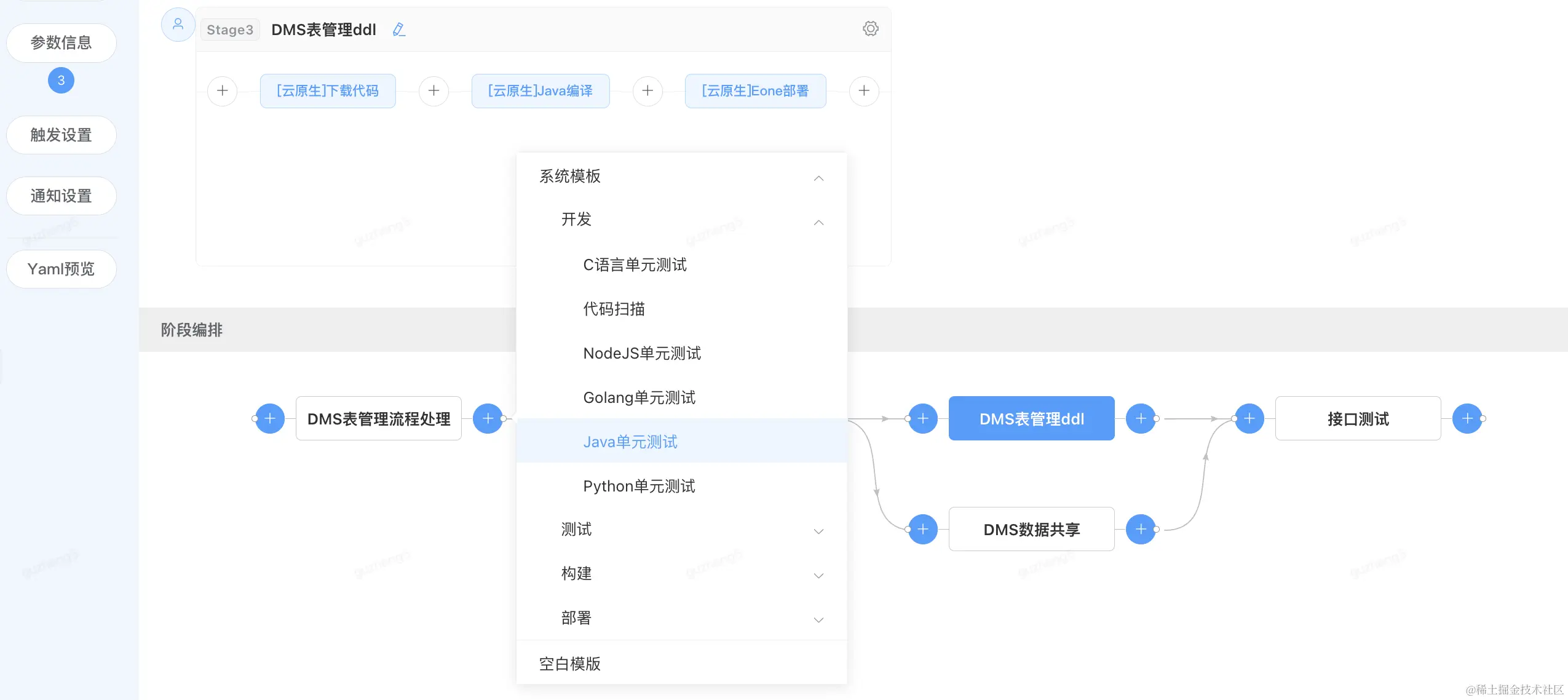1568x700 pixels.
Task: Collapse the 开发 category
Action: coord(818,221)
